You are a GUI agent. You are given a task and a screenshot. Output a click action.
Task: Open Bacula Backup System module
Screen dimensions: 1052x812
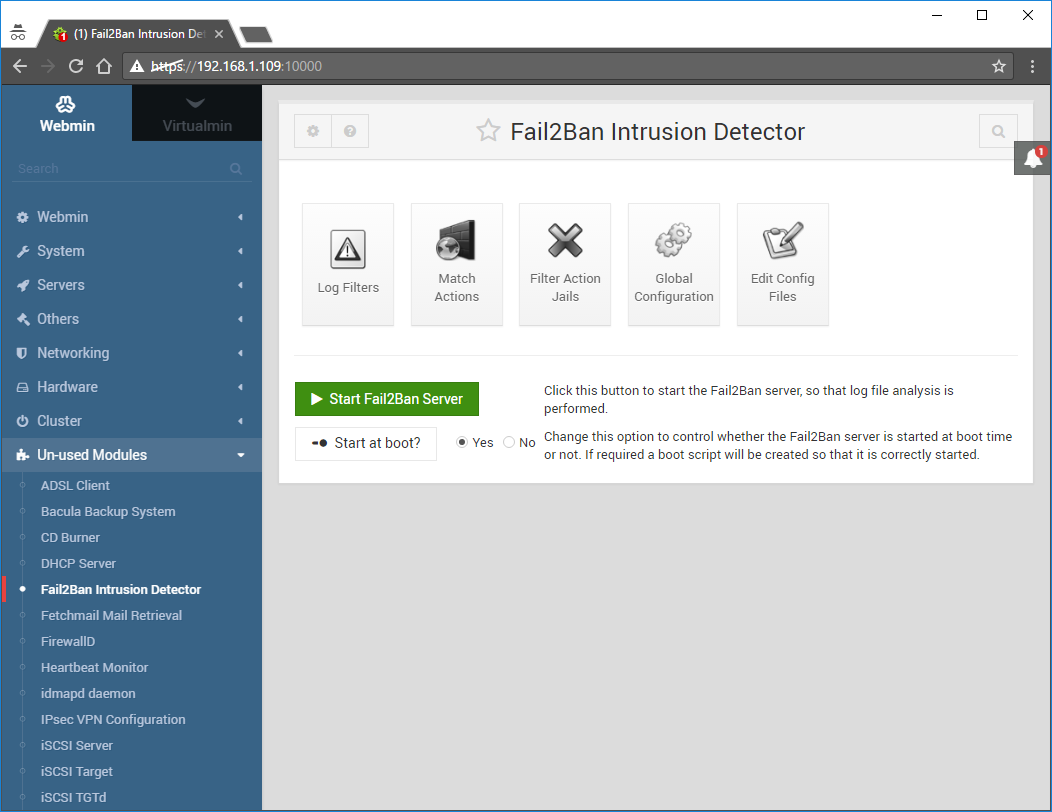[108, 511]
